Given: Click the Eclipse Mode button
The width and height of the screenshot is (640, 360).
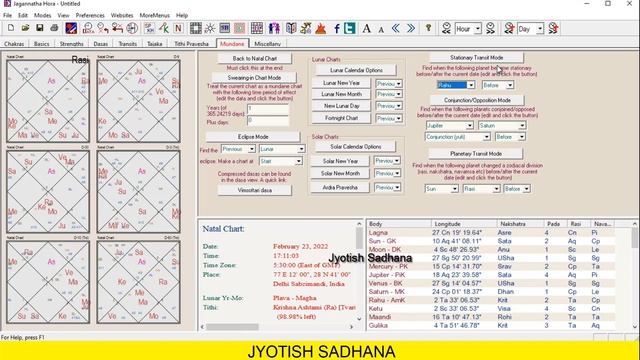Looking at the screenshot, I should click(253, 137).
